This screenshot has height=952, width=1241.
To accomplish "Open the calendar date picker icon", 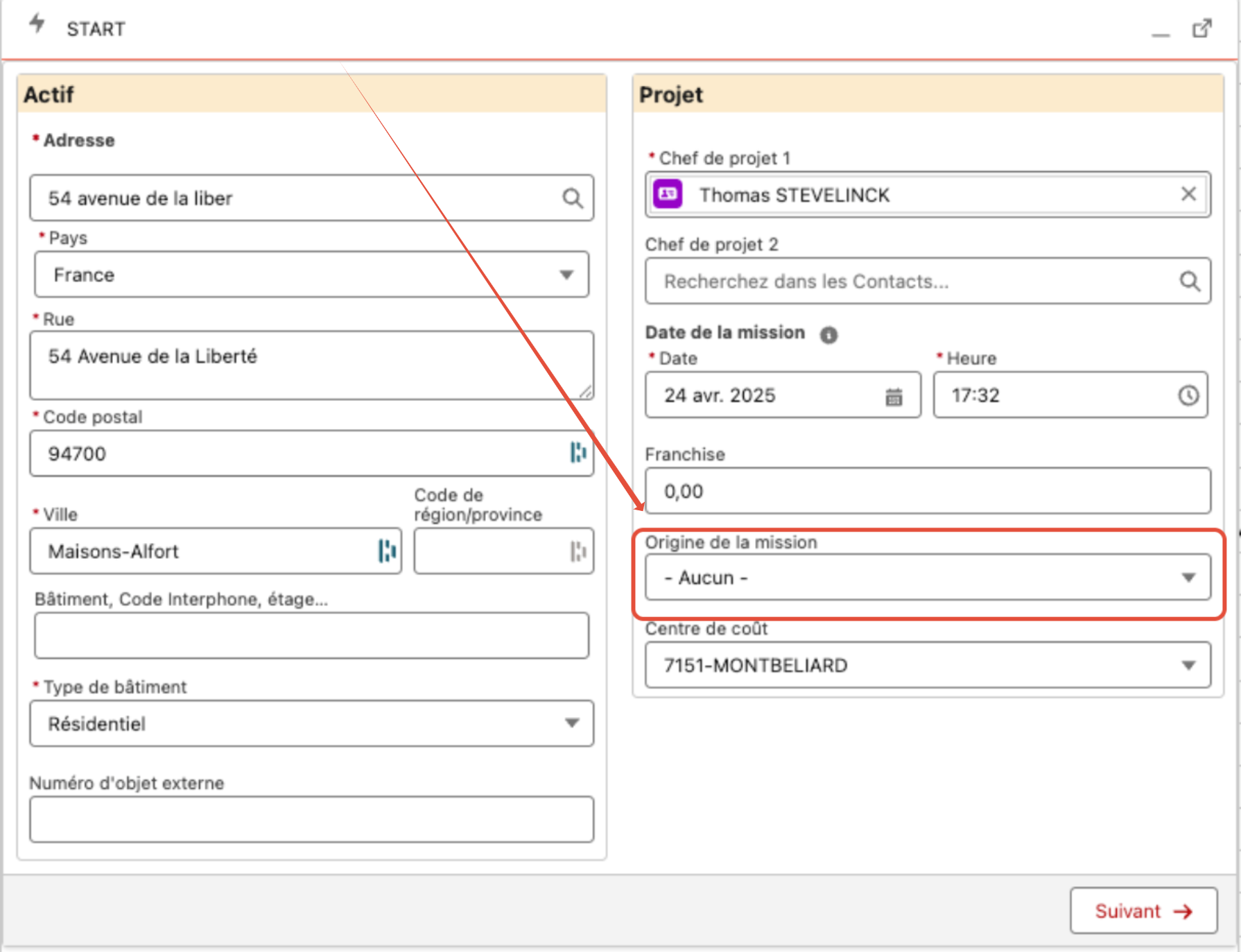I will 894,396.
